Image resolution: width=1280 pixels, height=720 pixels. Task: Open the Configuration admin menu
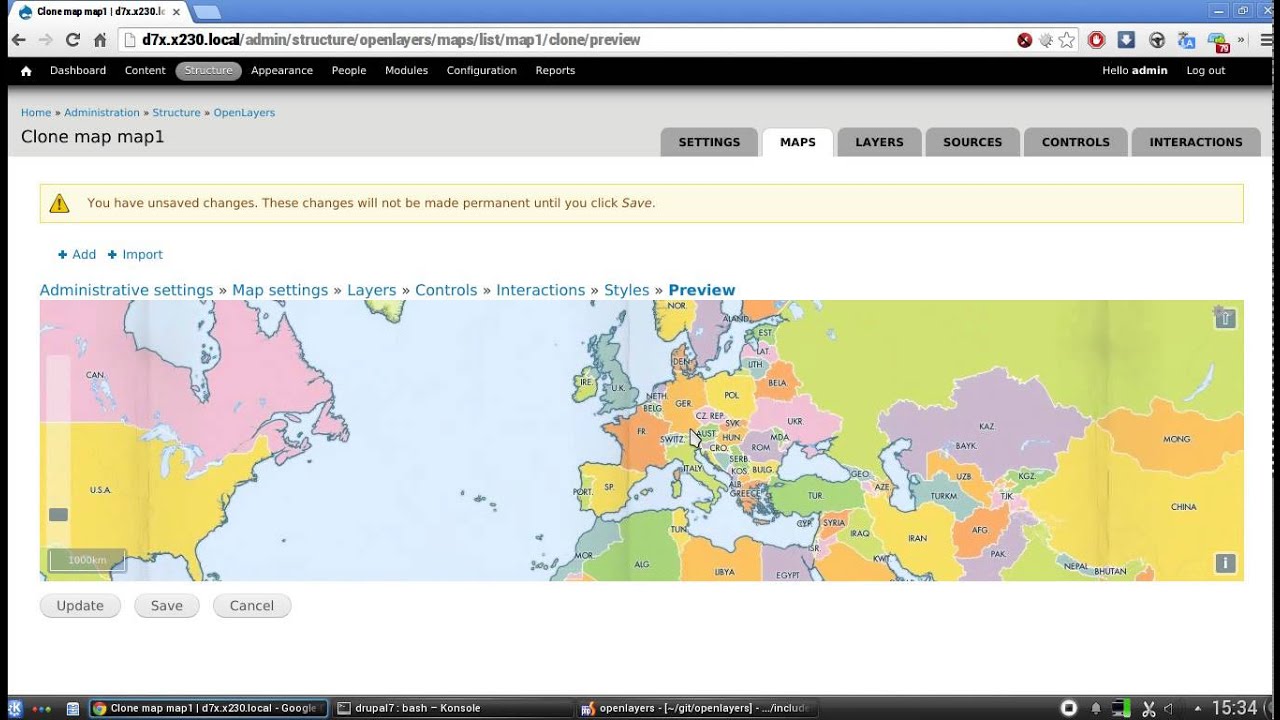click(482, 71)
